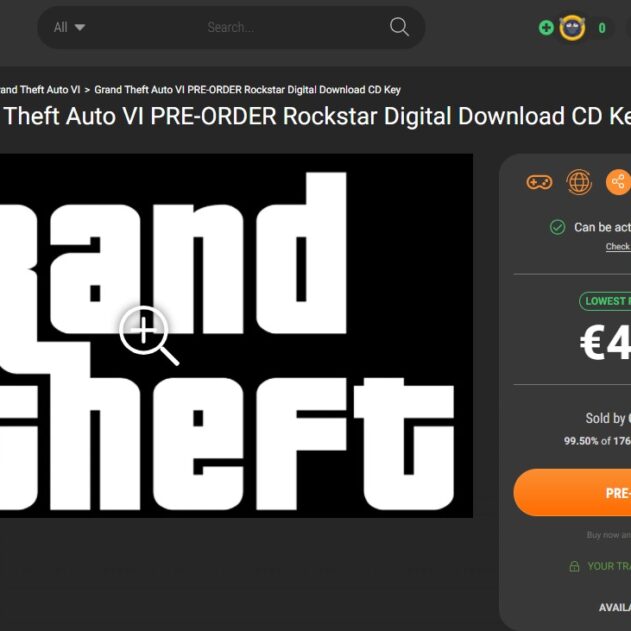The width and height of the screenshot is (631, 631).
Task: Open the user avatar profile icon
Action: pos(572,28)
